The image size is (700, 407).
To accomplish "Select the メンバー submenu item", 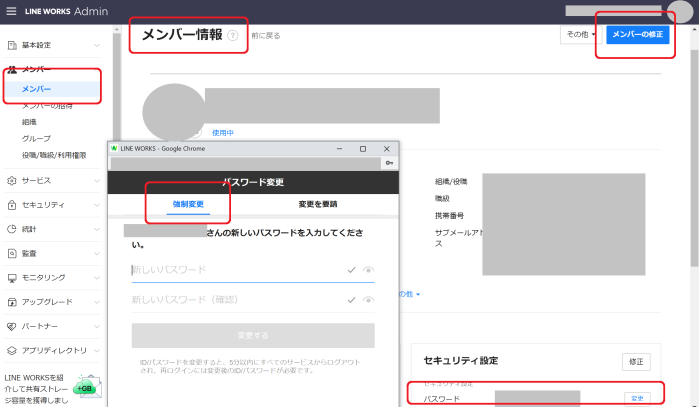I will point(52,89).
